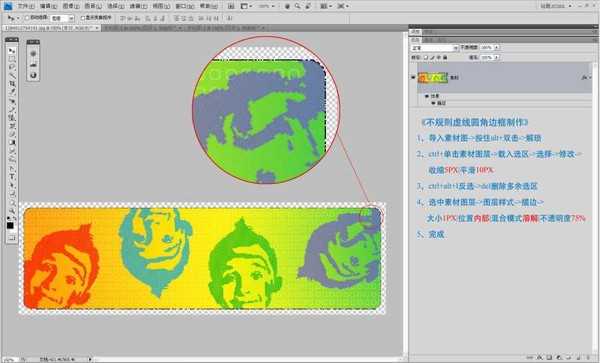This screenshot has height=363, width=600.
Task: Toggle the Show Transform Controls checkbox
Action: point(83,18)
